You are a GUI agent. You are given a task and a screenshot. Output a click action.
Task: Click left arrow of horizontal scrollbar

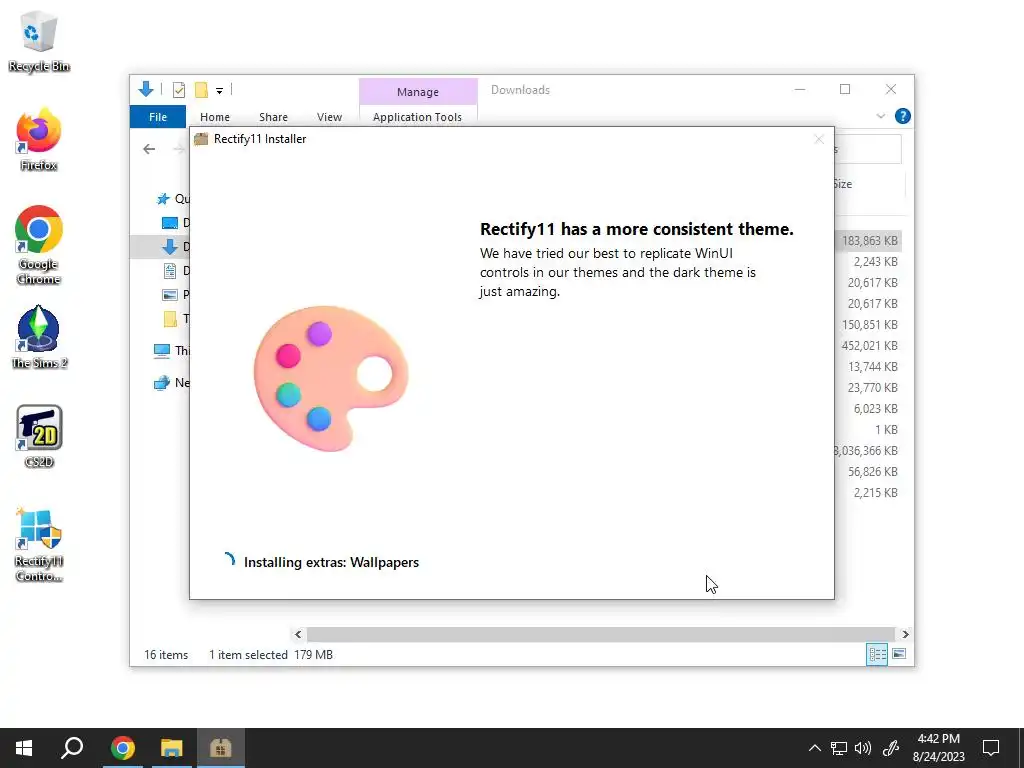[298, 634]
